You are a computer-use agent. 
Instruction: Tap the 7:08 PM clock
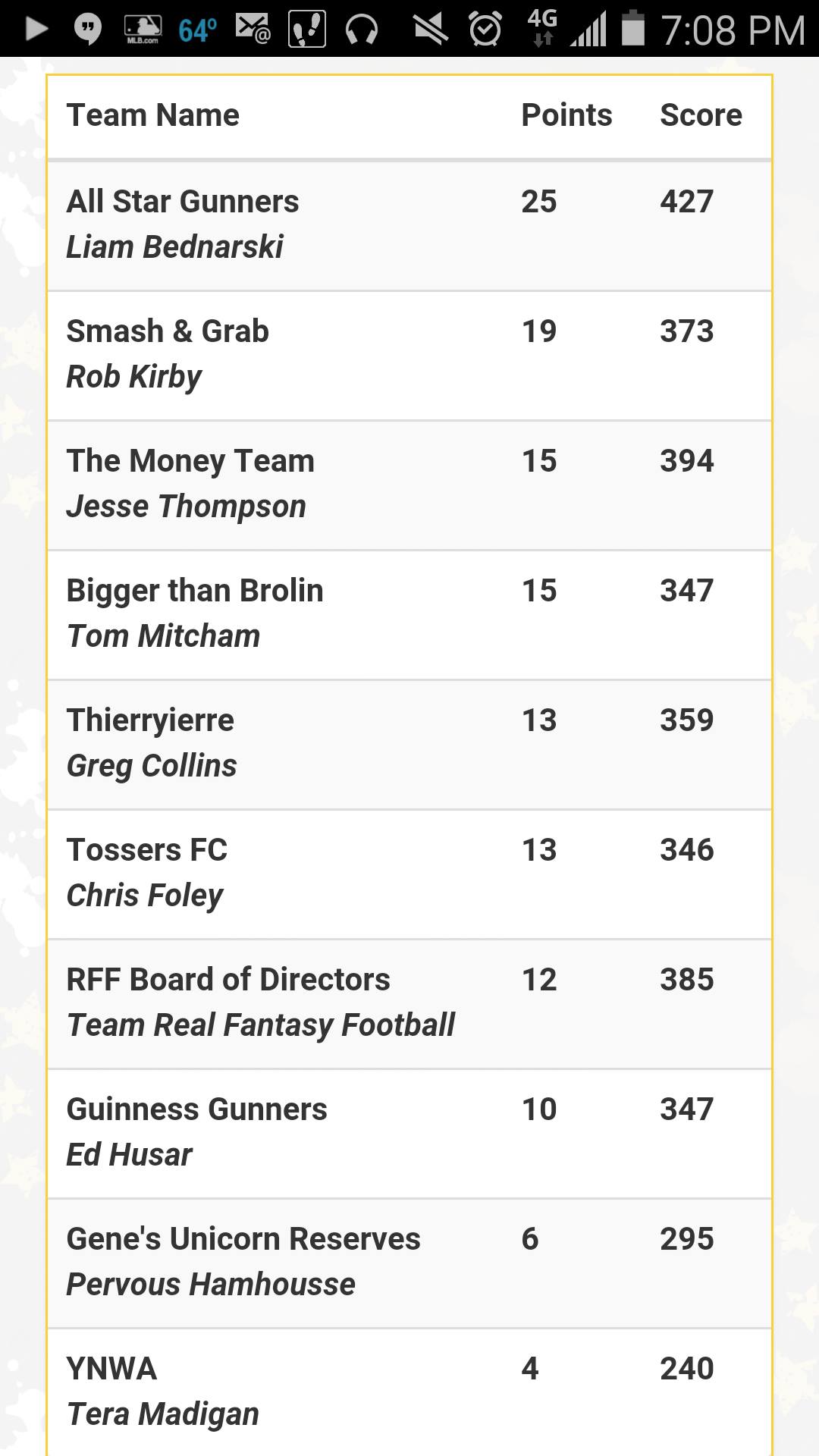coord(733,30)
